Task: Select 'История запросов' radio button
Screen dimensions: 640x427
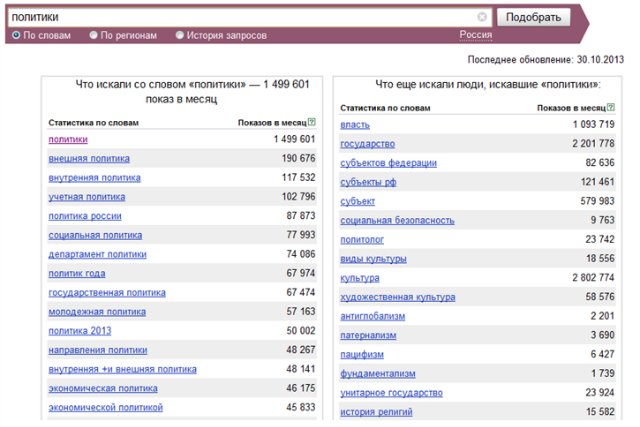Action: (x=180, y=36)
